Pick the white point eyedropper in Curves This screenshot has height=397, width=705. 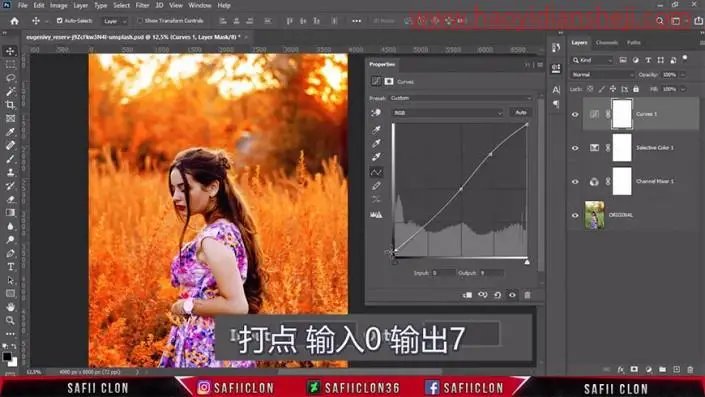click(x=376, y=156)
